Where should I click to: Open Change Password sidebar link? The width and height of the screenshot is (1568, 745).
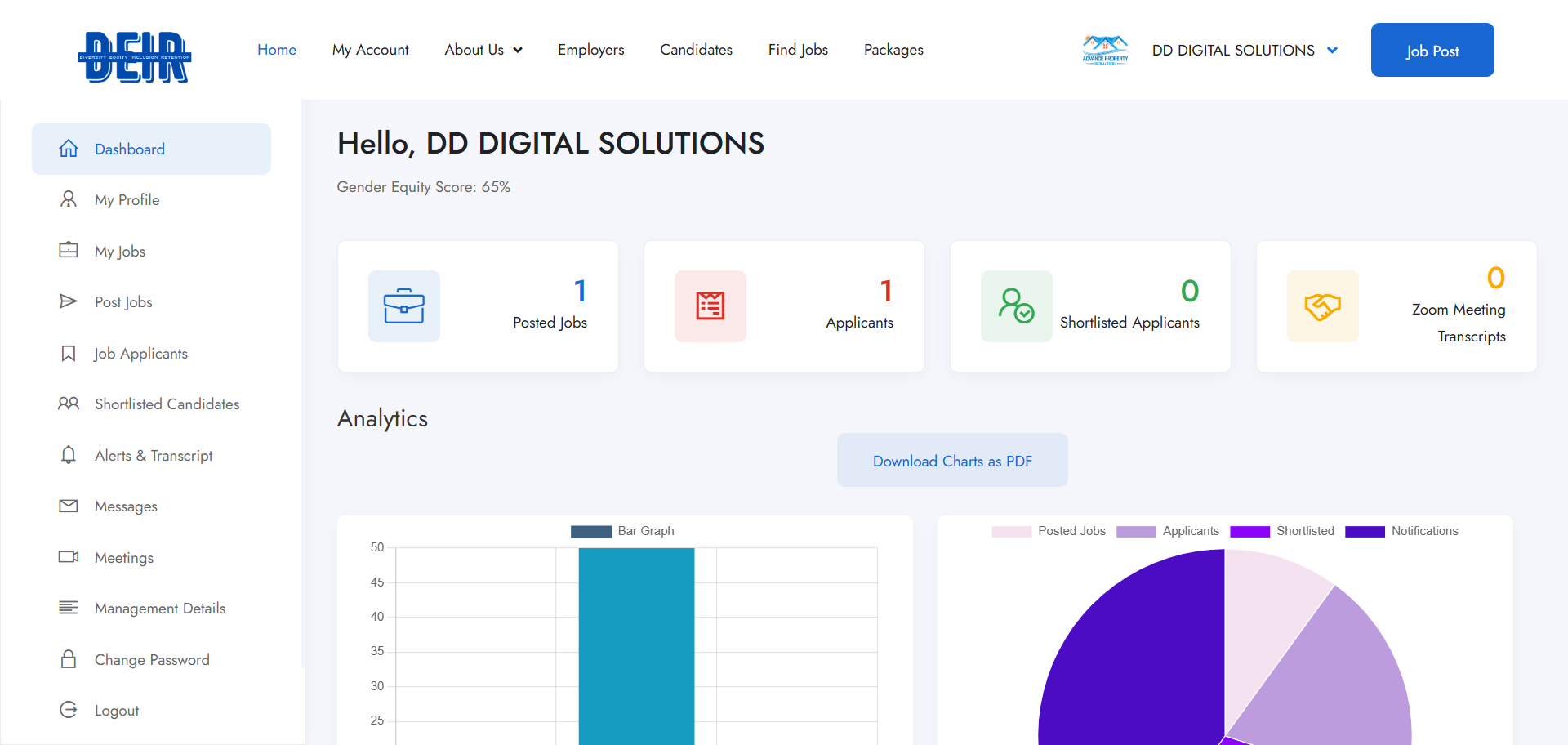coord(152,660)
